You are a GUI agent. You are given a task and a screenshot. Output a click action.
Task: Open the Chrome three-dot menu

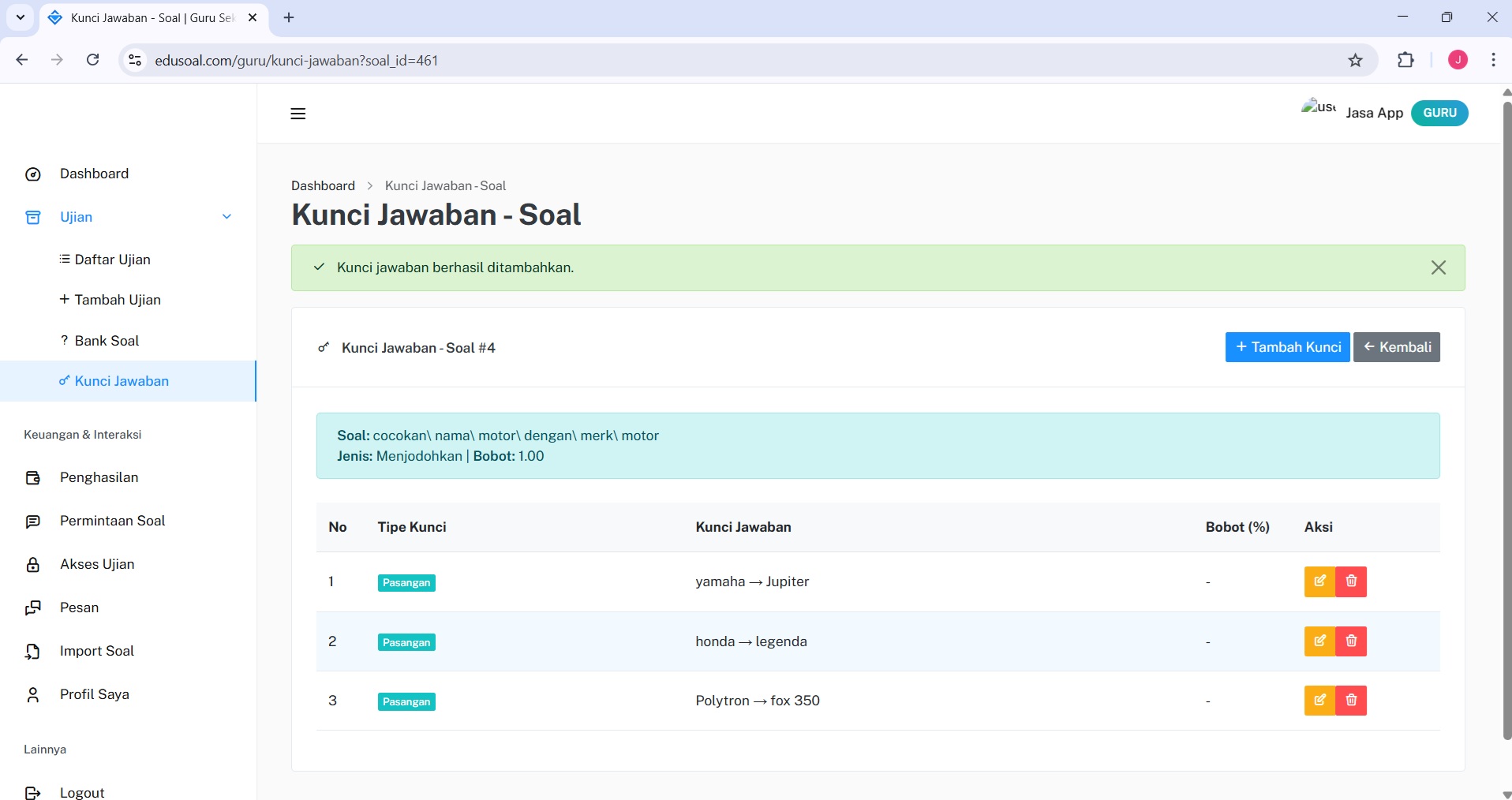(x=1493, y=60)
